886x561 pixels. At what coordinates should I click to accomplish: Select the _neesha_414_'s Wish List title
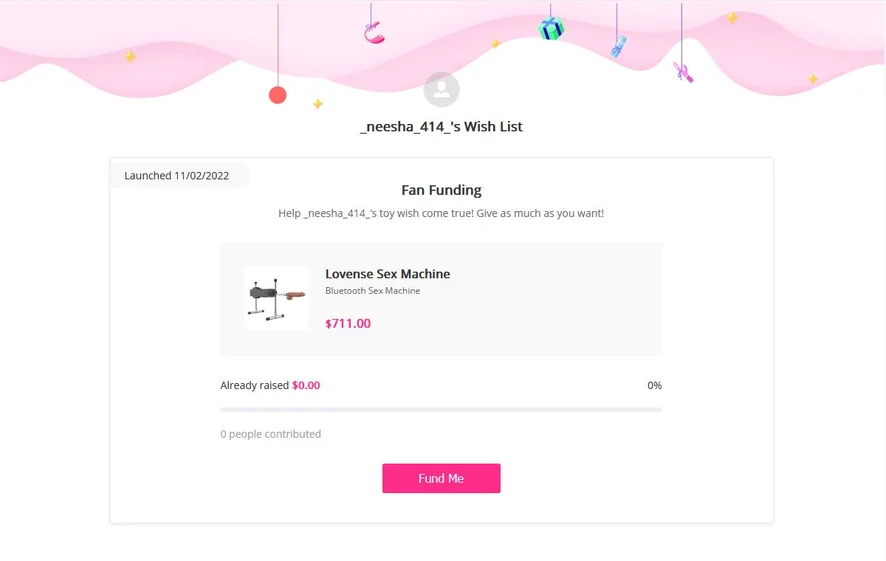coord(441,127)
